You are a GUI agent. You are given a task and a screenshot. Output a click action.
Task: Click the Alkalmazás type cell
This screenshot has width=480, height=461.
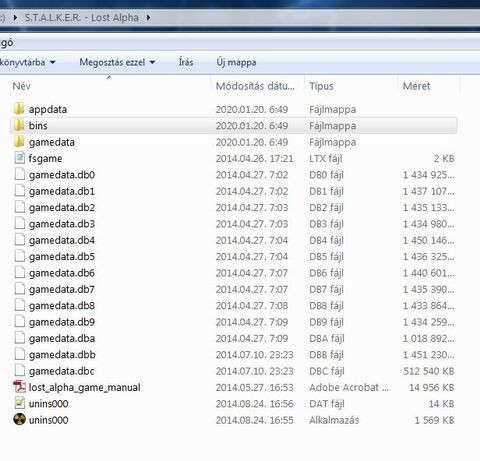pos(334,420)
